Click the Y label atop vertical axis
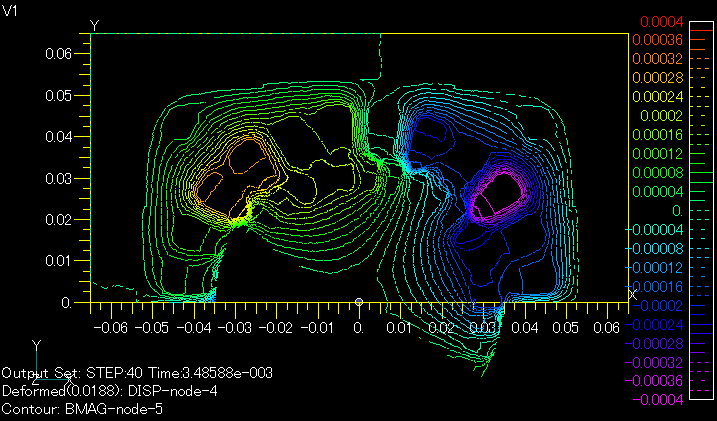 [94, 24]
